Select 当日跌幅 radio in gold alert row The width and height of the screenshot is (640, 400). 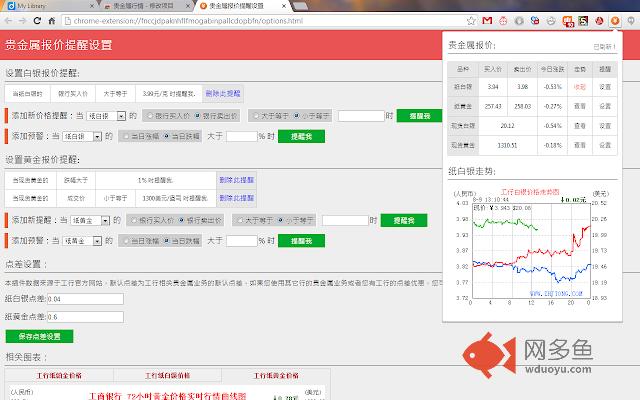coord(167,241)
